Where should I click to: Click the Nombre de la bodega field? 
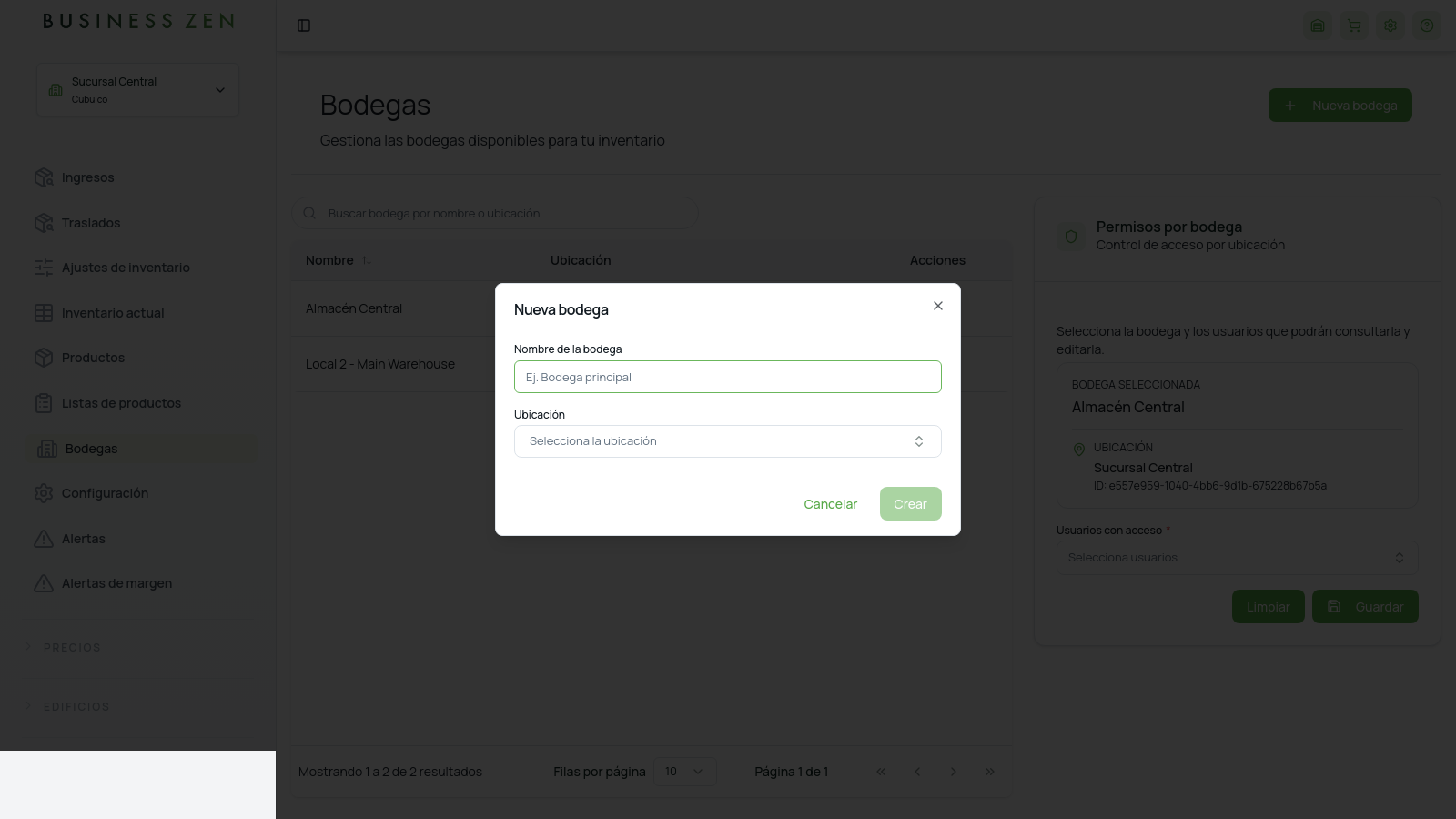(728, 377)
